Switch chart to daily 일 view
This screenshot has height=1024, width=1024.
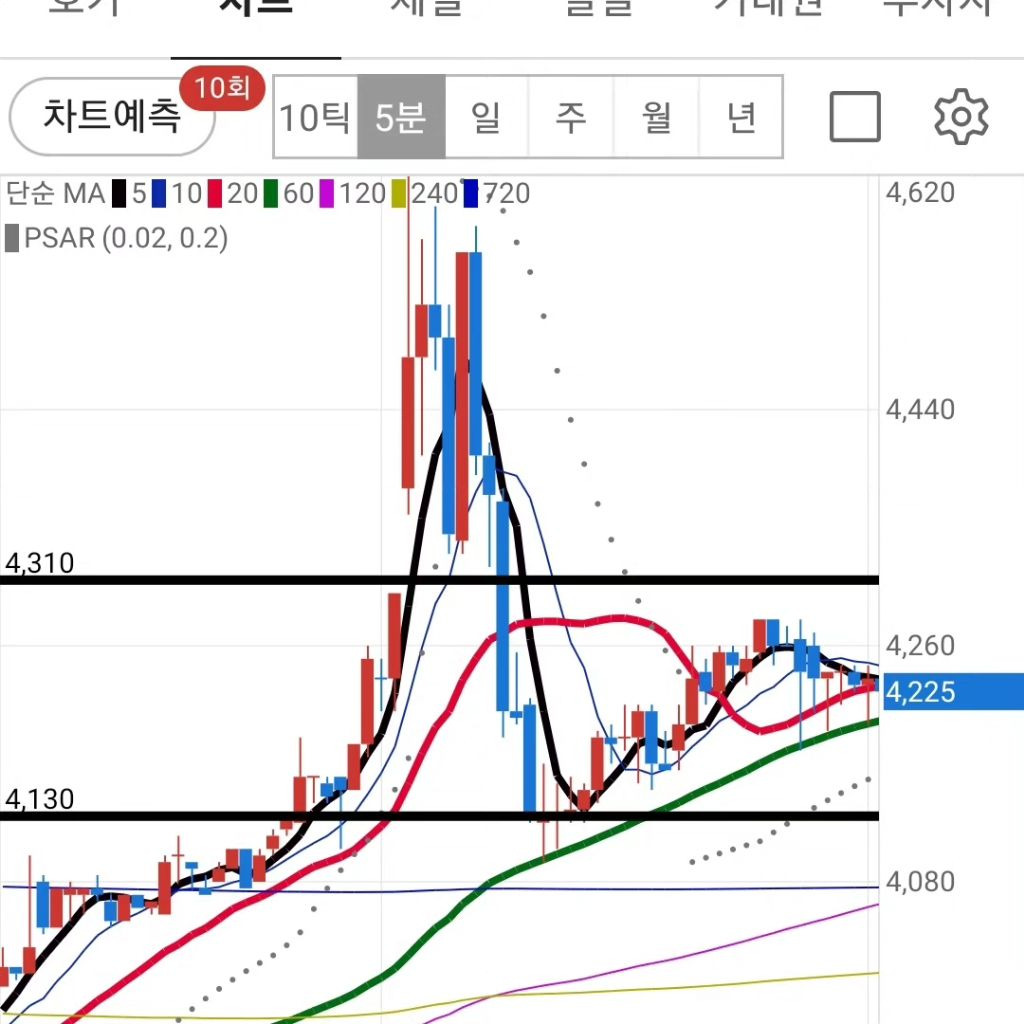pyautogui.click(x=486, y=117)
